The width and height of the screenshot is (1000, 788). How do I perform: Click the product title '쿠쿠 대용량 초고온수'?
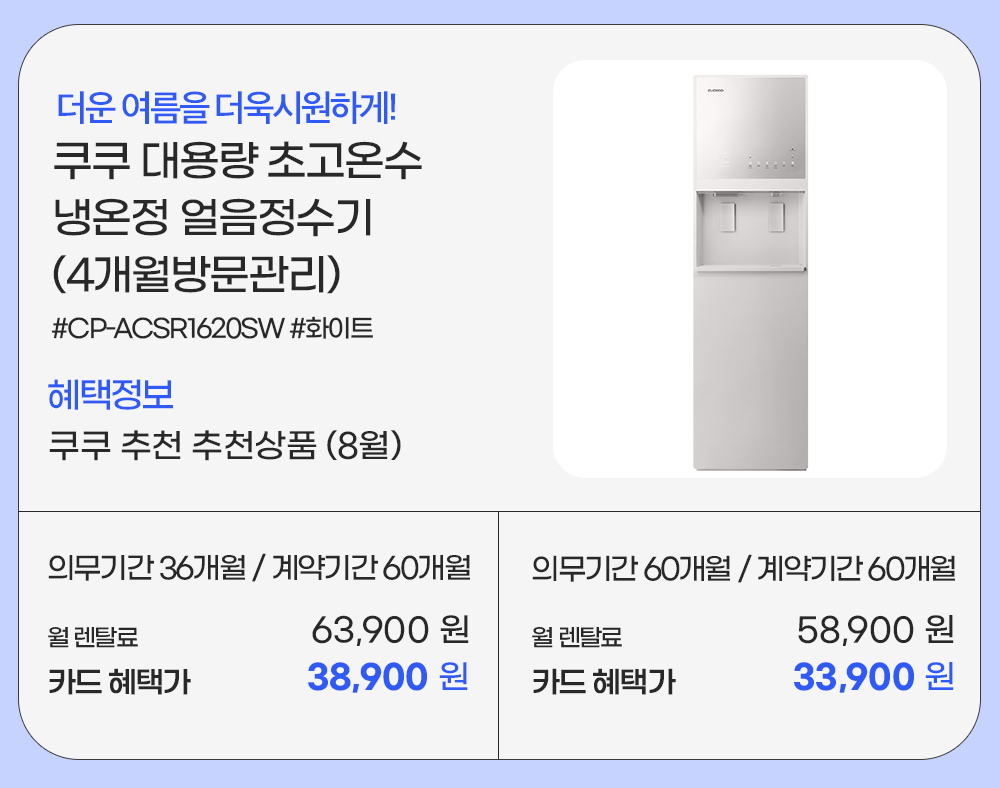point(237,163)
